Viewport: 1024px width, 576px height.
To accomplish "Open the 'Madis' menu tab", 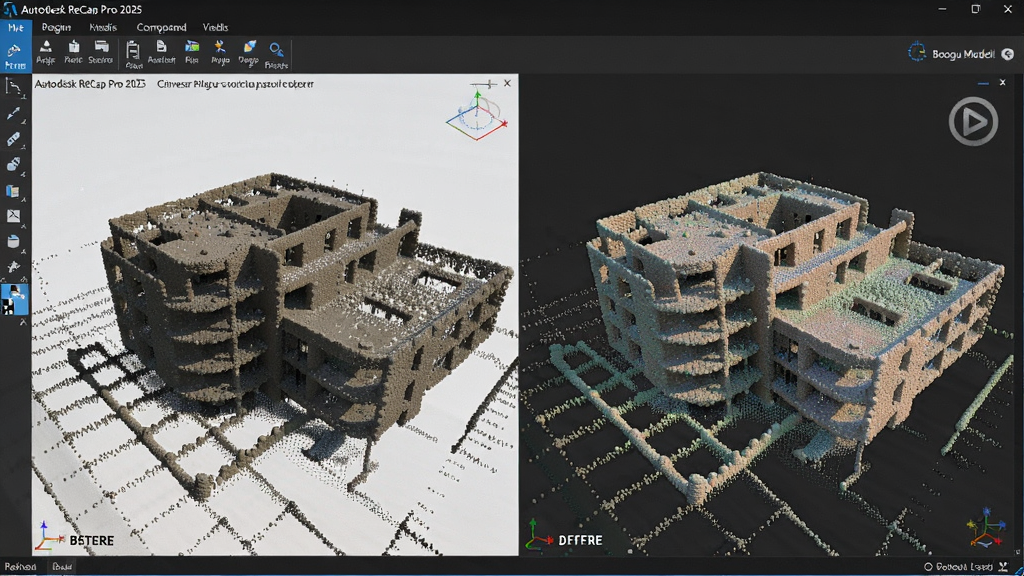I will pos(103,27).
